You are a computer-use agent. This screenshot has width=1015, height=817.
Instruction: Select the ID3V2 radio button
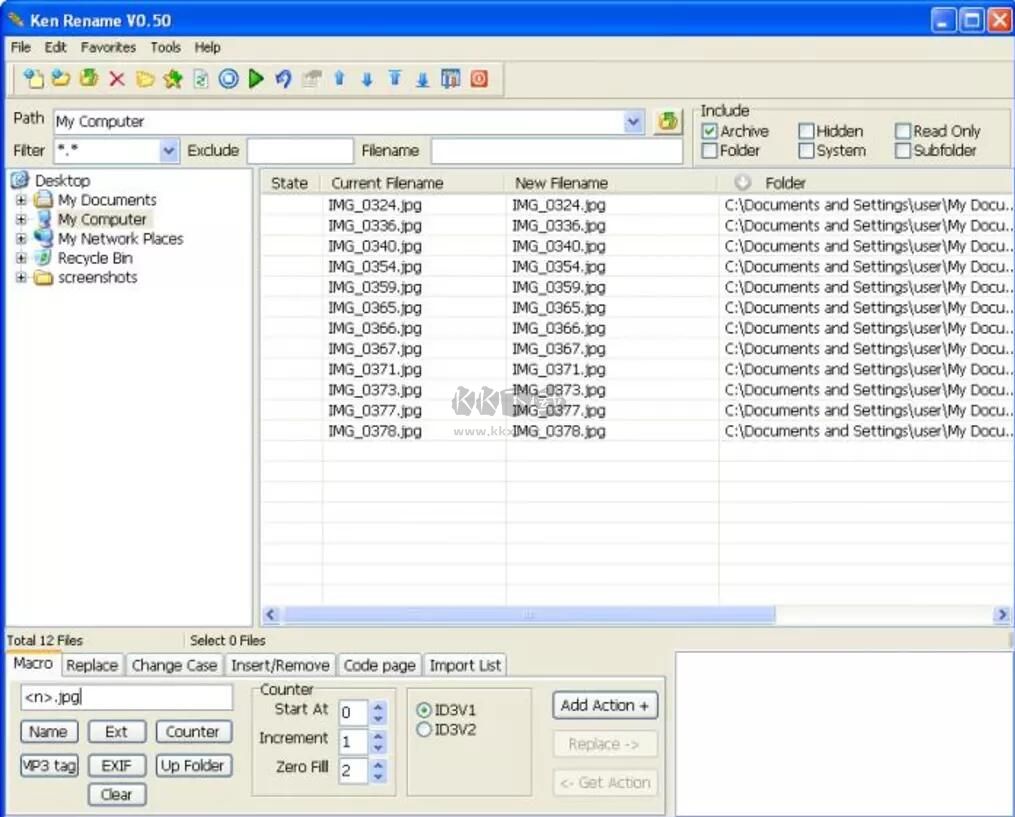425,729
